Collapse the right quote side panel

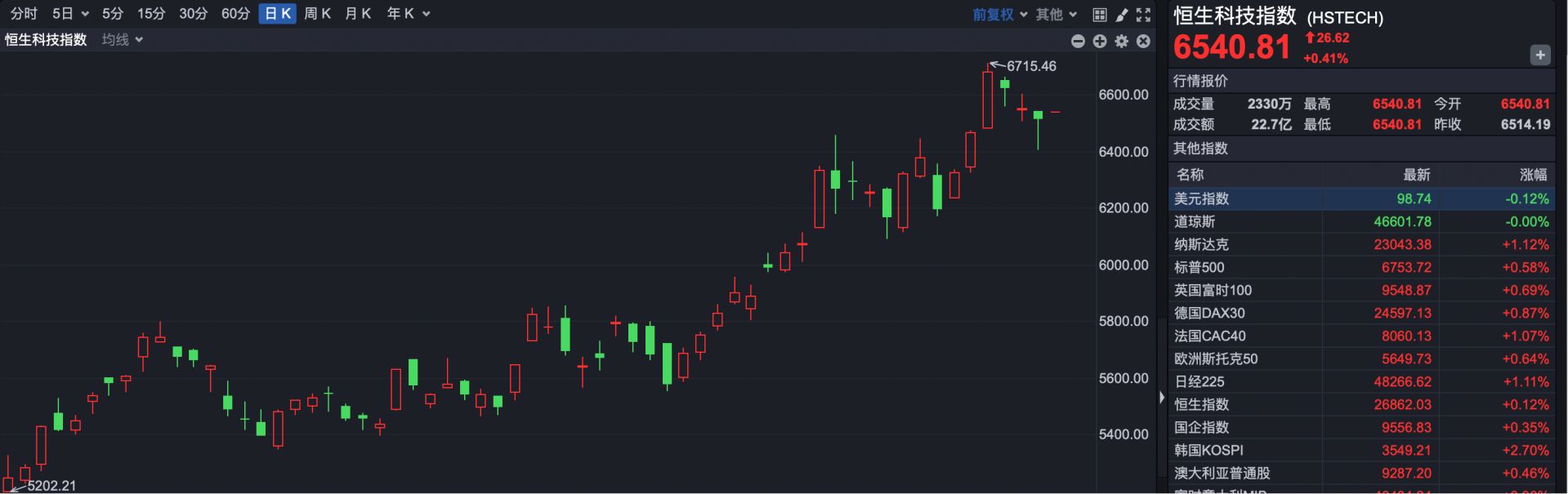click(1162, 398)
